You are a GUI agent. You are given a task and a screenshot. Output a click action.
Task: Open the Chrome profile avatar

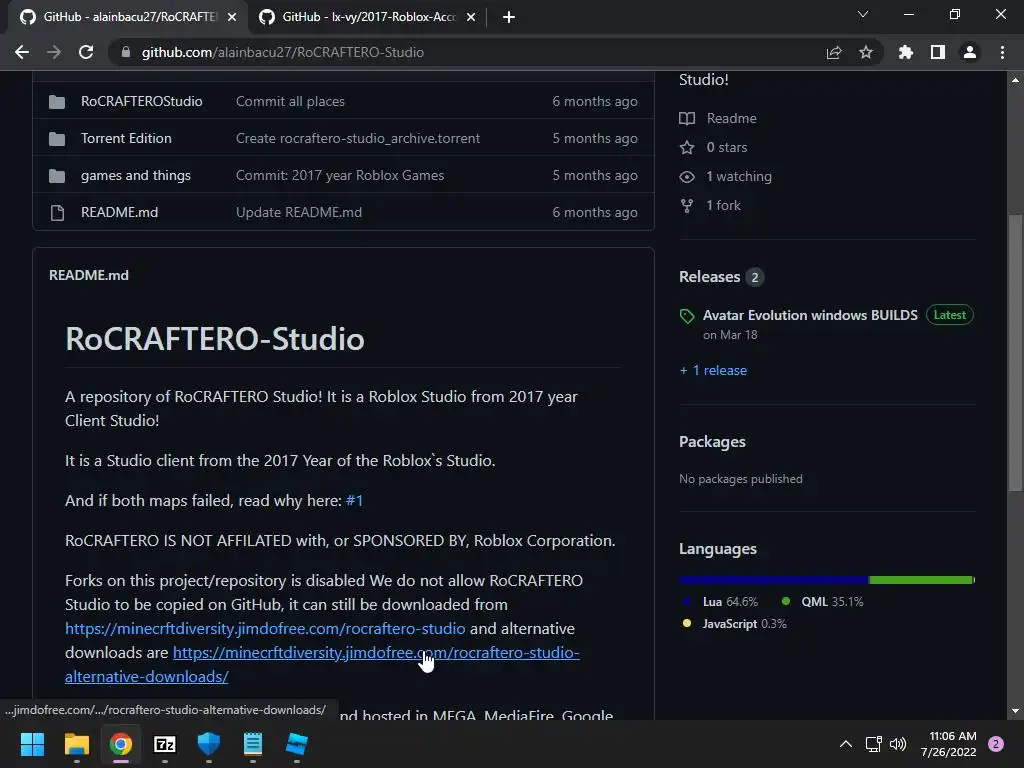[x=969, y=52]
